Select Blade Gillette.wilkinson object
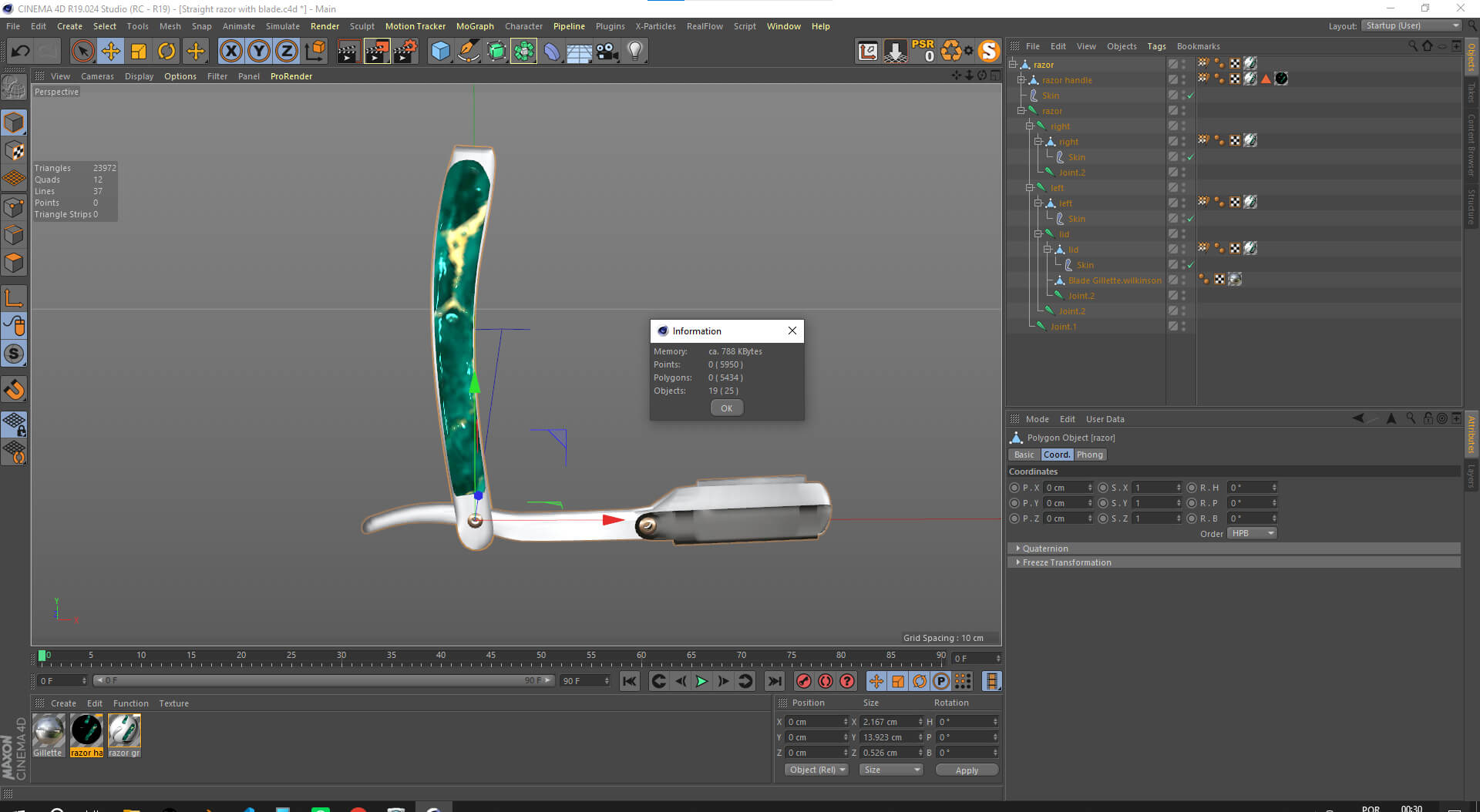 click(1114, 280)
